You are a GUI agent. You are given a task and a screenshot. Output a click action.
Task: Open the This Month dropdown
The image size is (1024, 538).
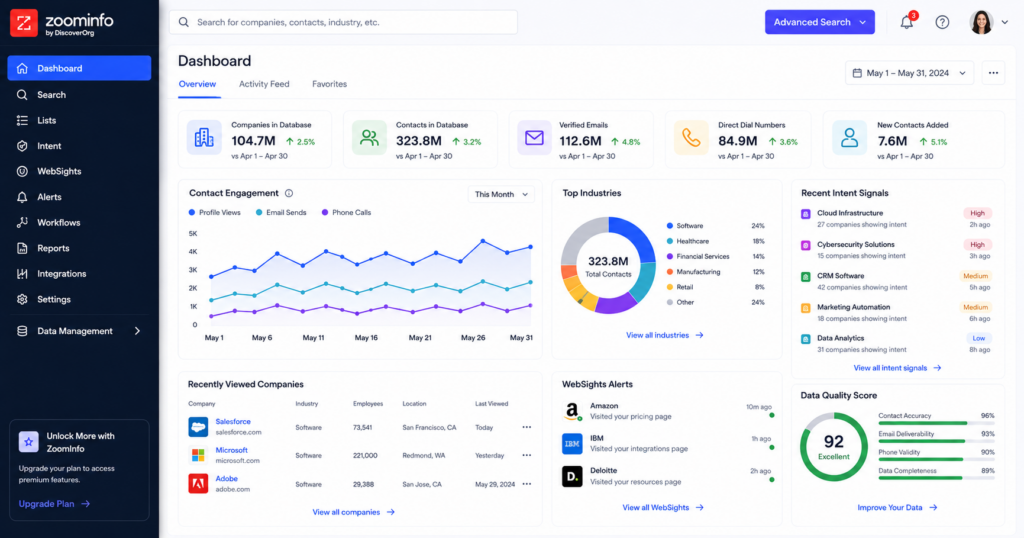[501, 194]
